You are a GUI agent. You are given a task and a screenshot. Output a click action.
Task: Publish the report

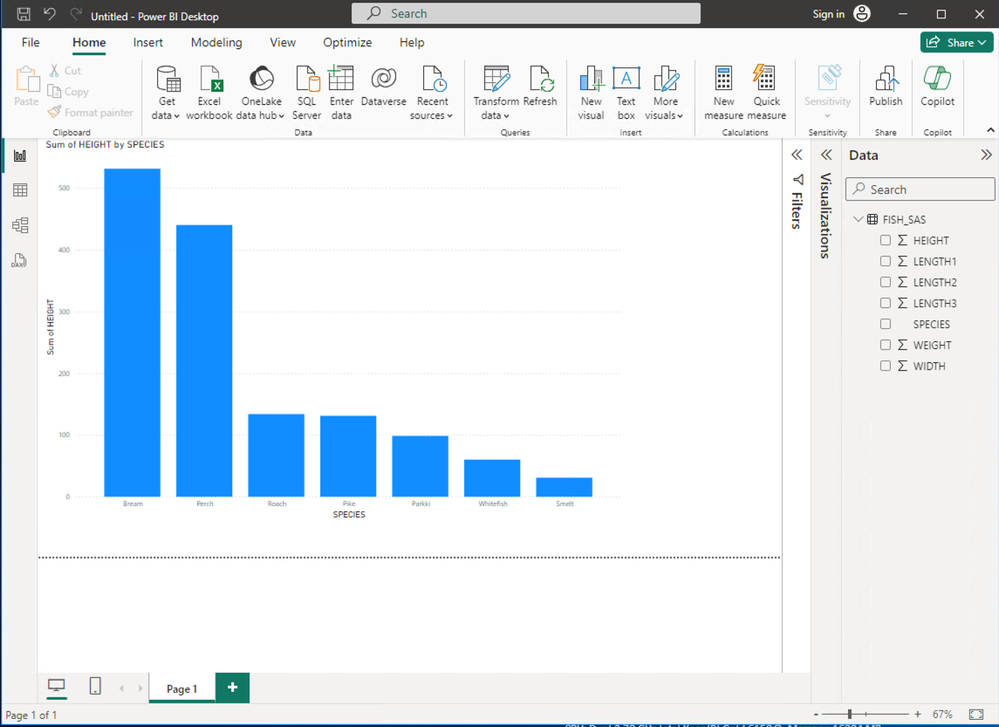[886, 87]
